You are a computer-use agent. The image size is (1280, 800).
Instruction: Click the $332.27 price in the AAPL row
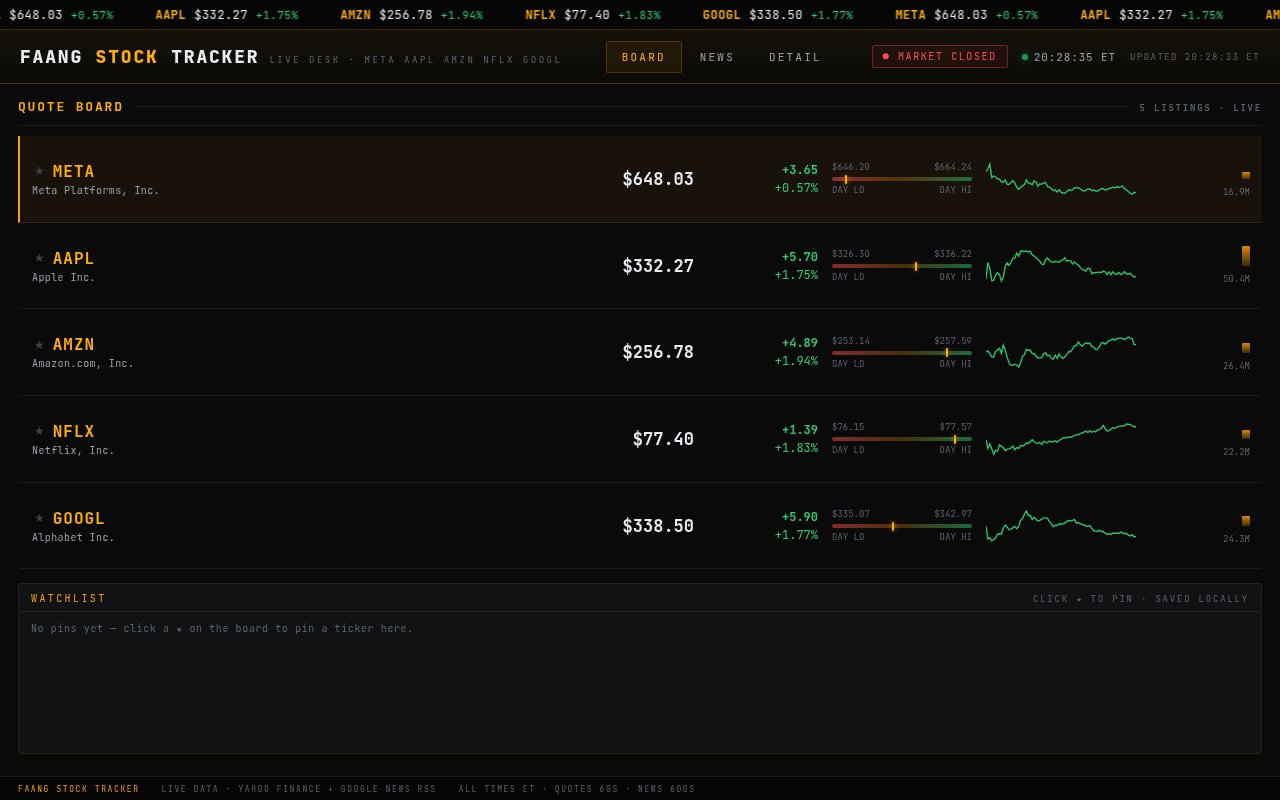pos(658,266)
